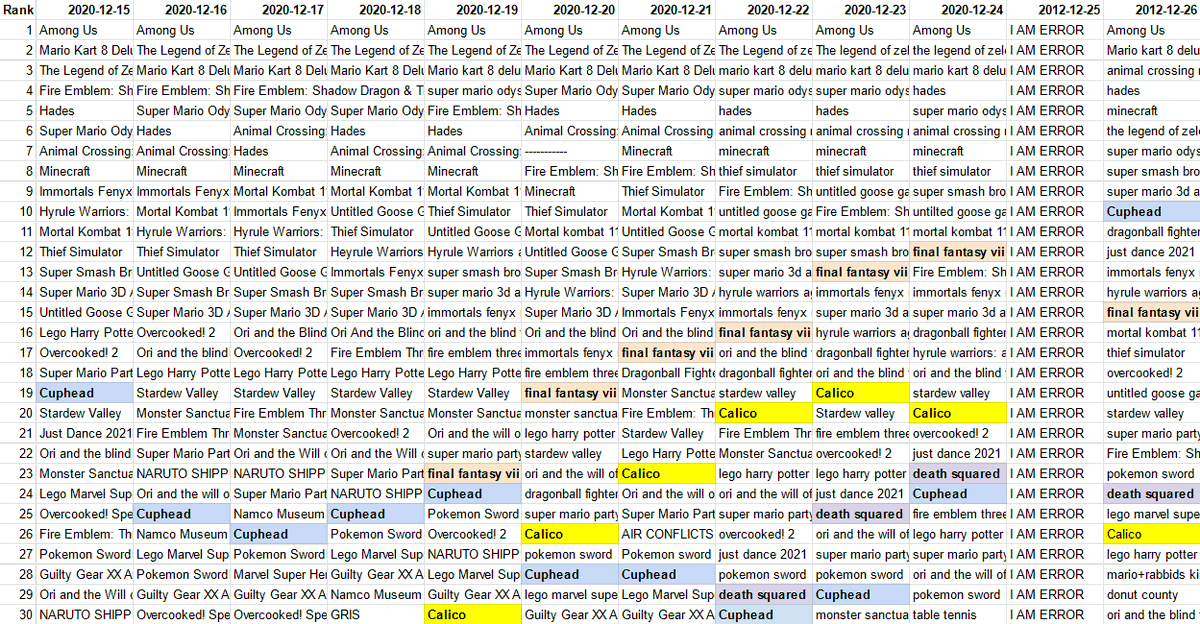Screen dimensions: 1200x624
Task: Select Cuphead cell in 2020-12-17 column
Action: pyautogui.click(x=279, y=534)
